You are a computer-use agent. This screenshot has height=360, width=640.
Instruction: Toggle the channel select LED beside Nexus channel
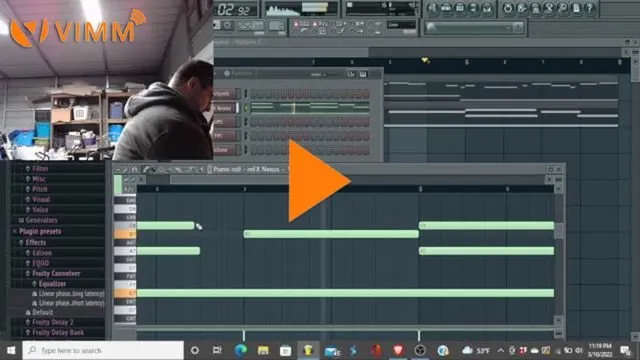point(246,108)
